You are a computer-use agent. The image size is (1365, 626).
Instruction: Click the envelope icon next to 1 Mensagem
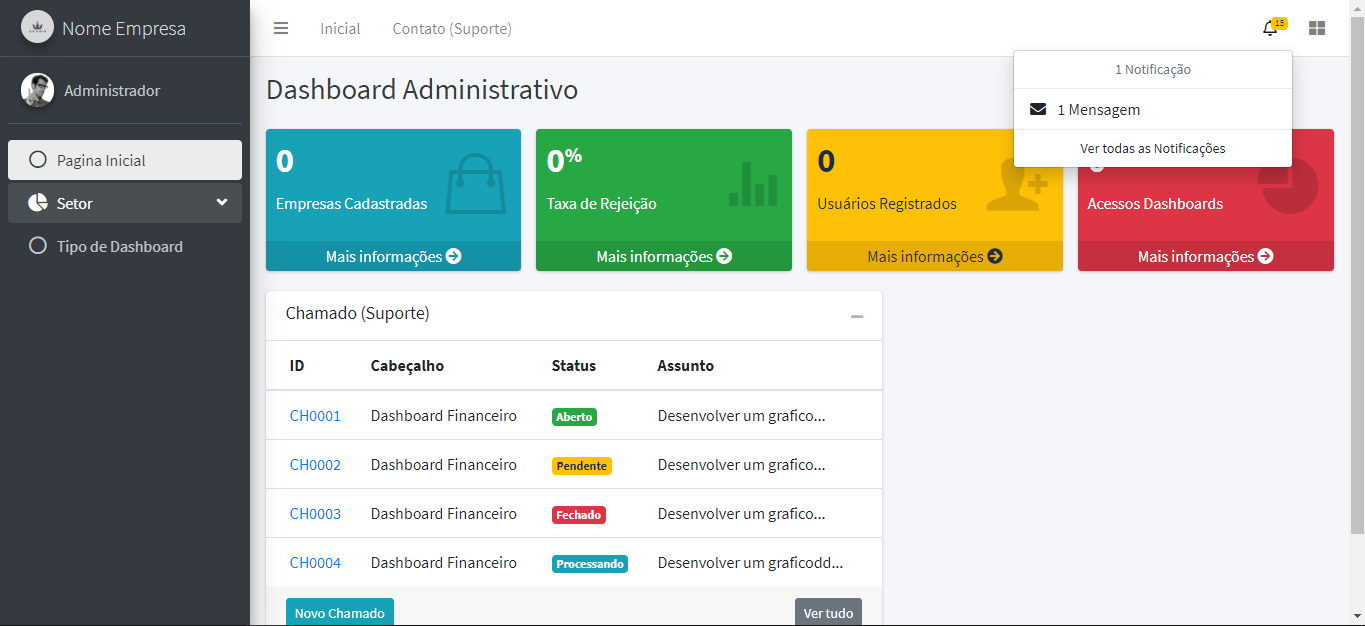(x=1037, y=110)
